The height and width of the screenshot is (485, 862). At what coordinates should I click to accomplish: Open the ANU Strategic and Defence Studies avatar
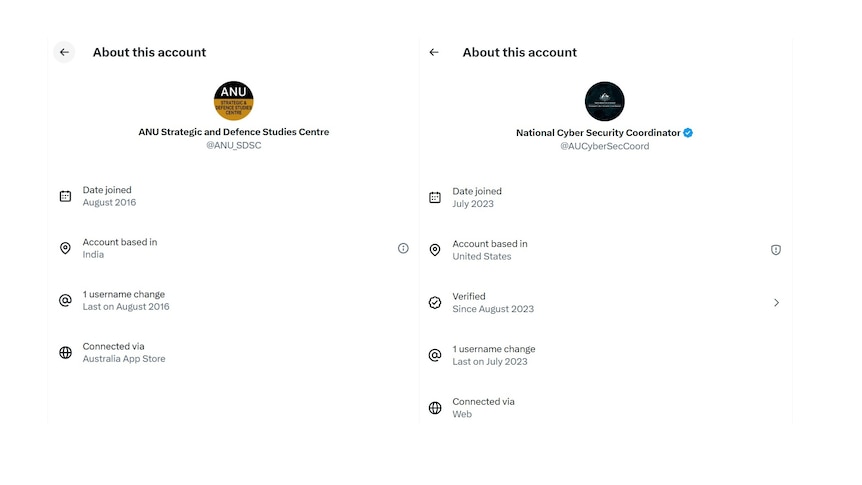(234, 101)
